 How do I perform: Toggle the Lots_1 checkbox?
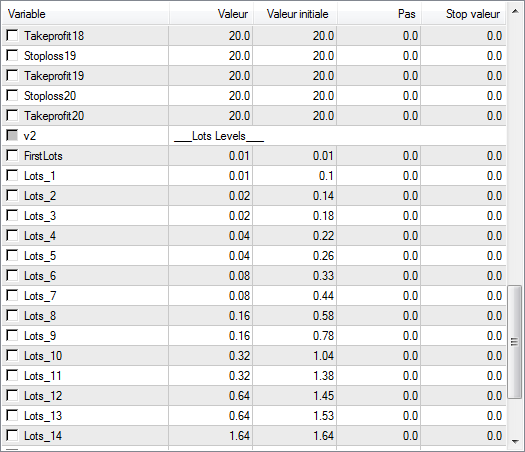point(12,176)
